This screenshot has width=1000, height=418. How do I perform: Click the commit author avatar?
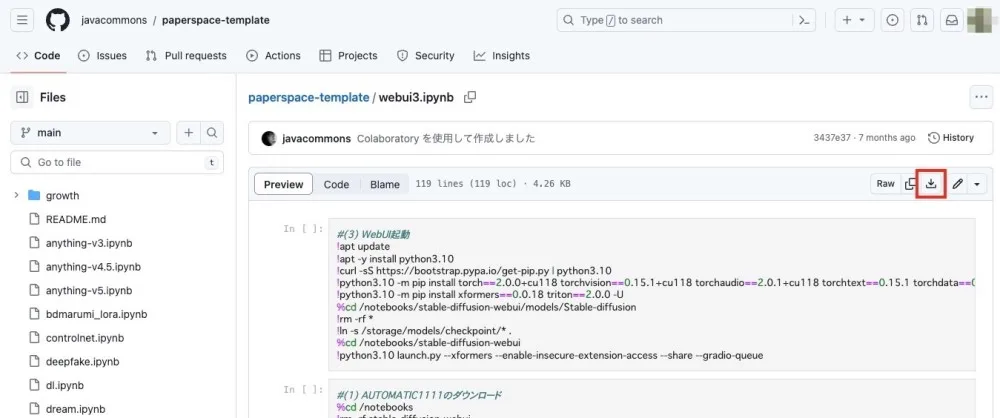[x=268, y=138]
